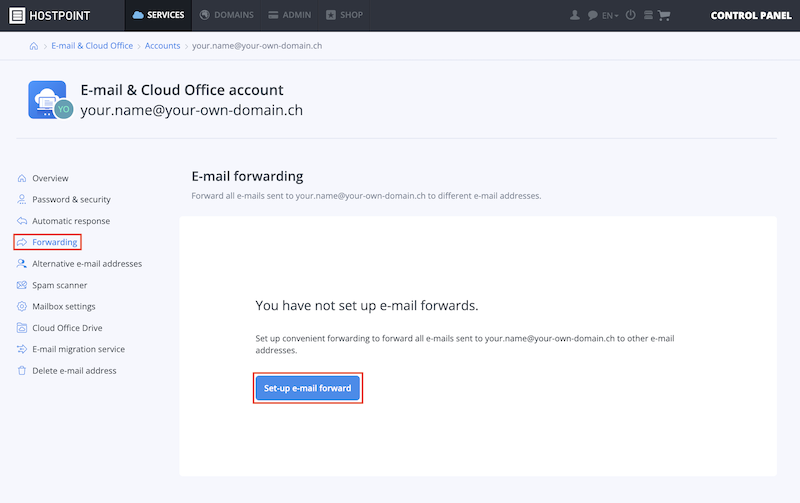Click the cloud icon on Services tab

[138, 15]
